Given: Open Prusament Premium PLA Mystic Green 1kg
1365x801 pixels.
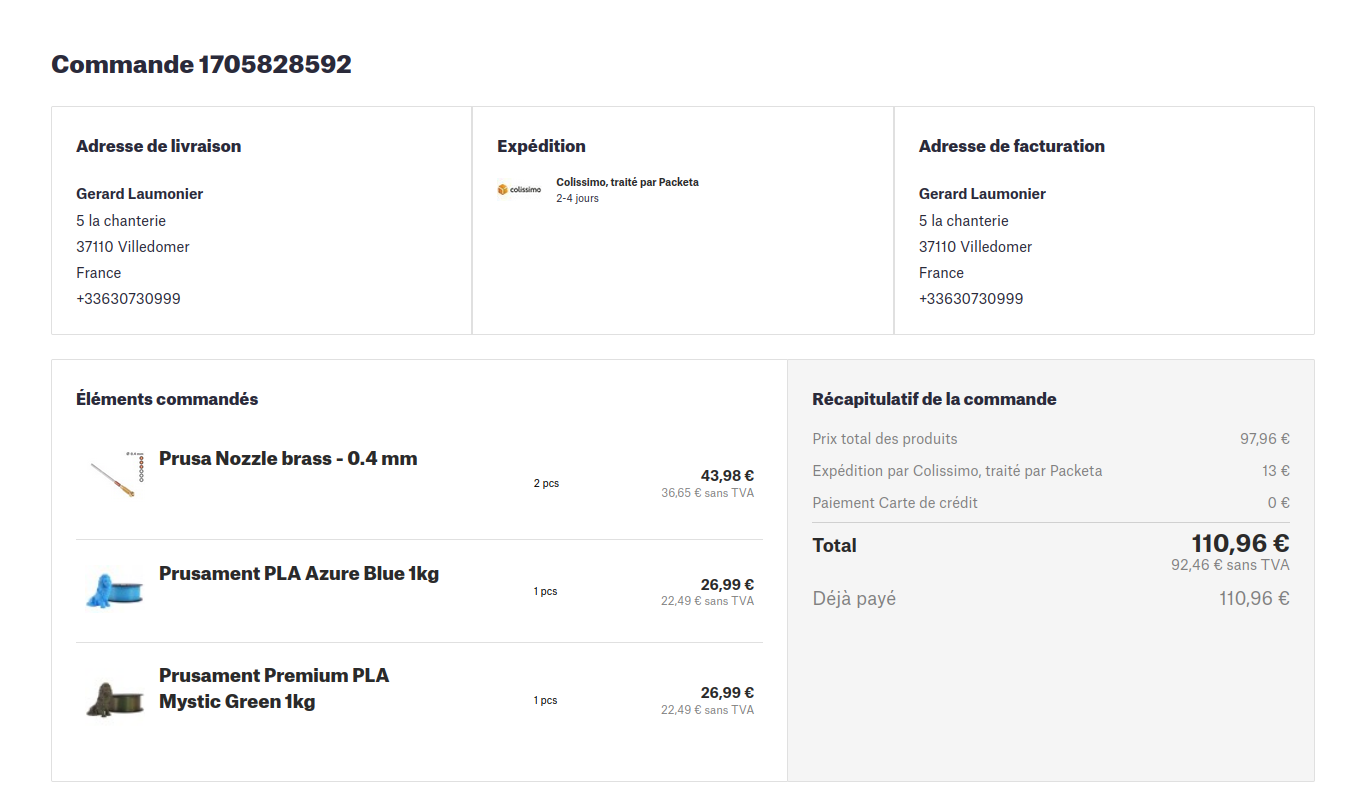Looking at the screenshot, I should click(274, 688).
